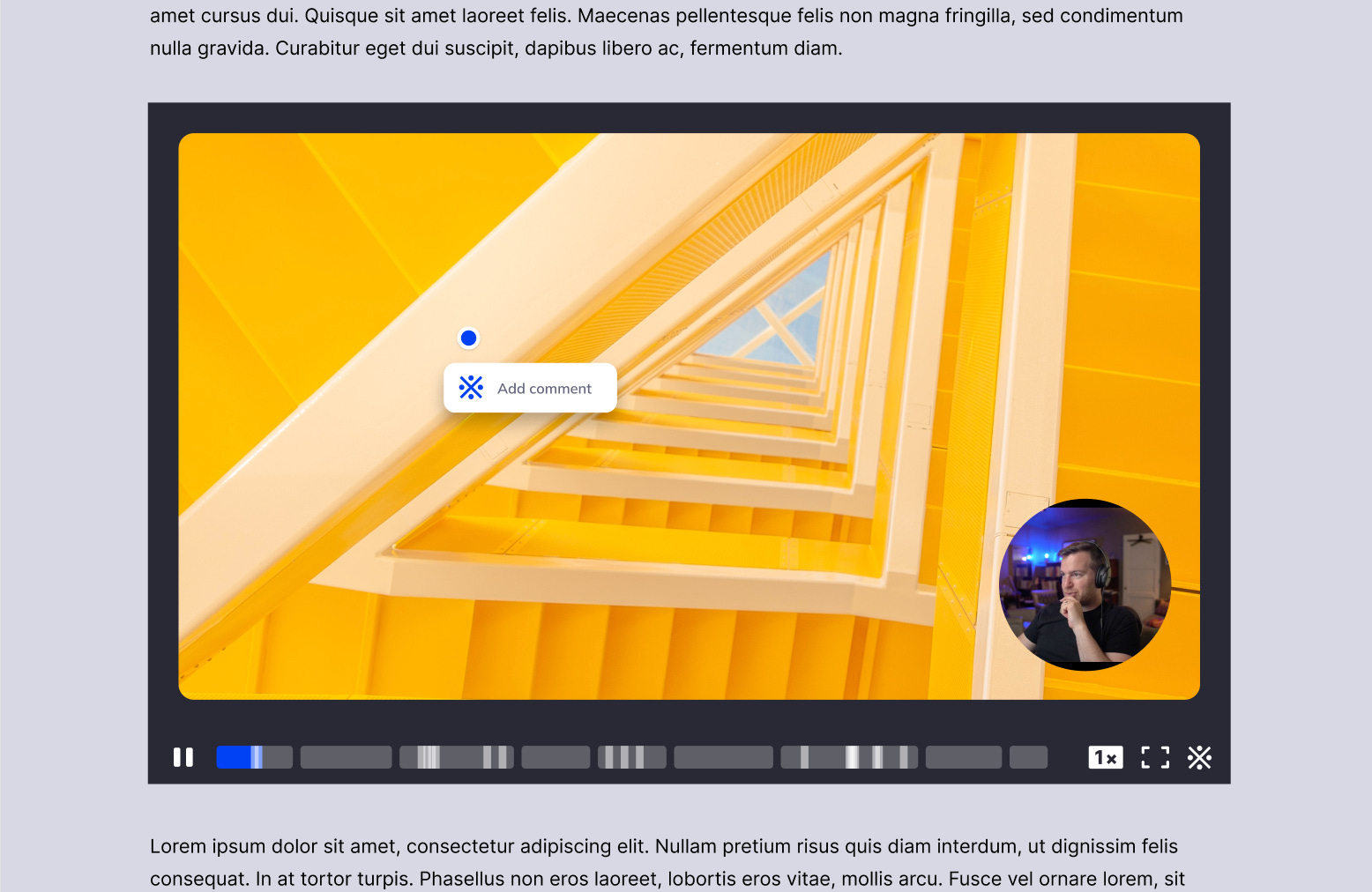Click the text line "nulla gravida. Curabitur eget dui"
Screen dimensions: 1372x892
coord(496,48)
